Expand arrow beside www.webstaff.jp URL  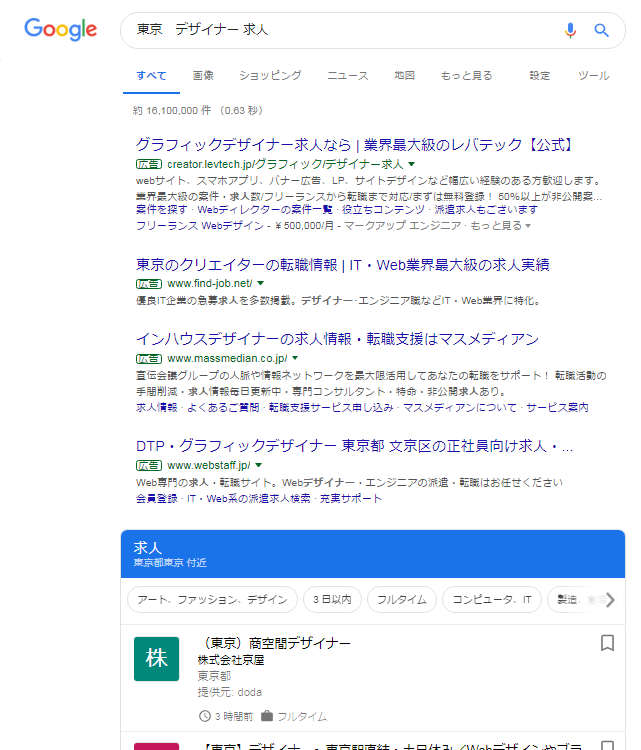(x=258, y=465)
